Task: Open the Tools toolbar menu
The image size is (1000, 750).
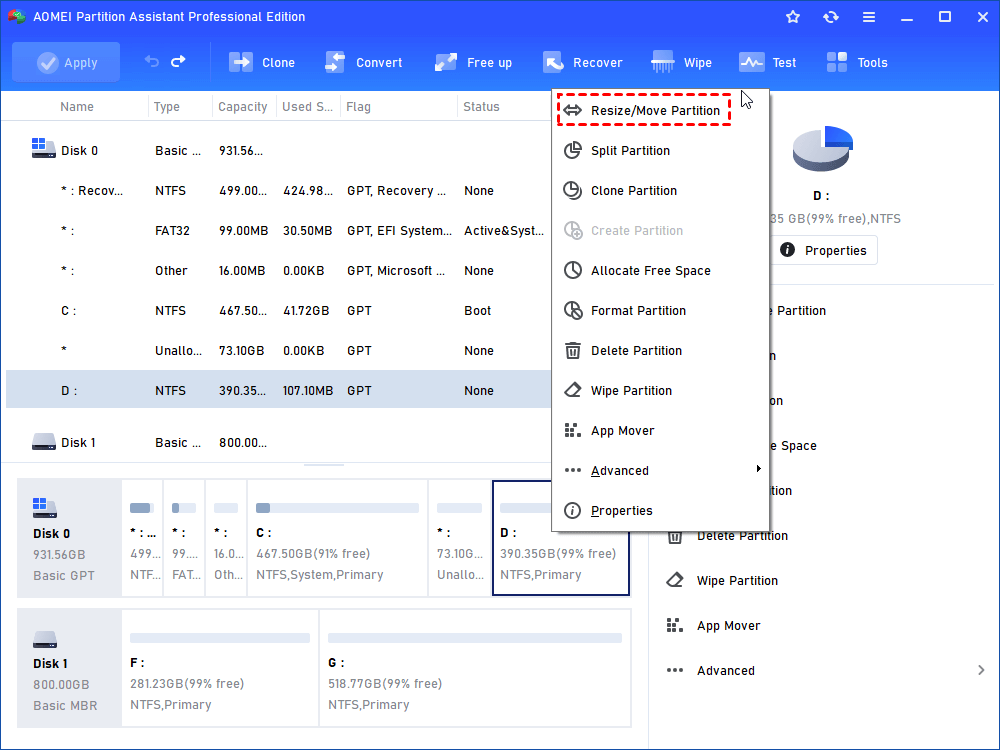Action: coord(857,62)
